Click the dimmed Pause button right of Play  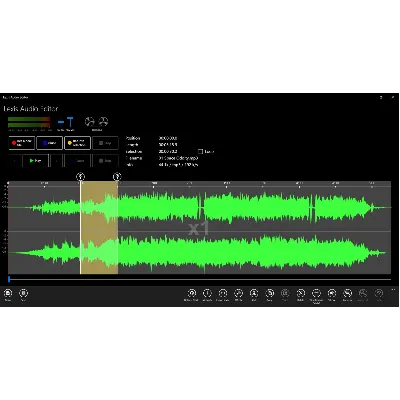coord(77,161)
